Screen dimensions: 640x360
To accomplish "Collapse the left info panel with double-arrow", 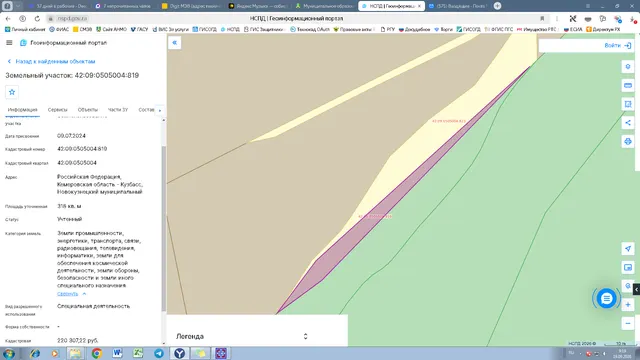I will pyautogui.click(x=175, y=42).
